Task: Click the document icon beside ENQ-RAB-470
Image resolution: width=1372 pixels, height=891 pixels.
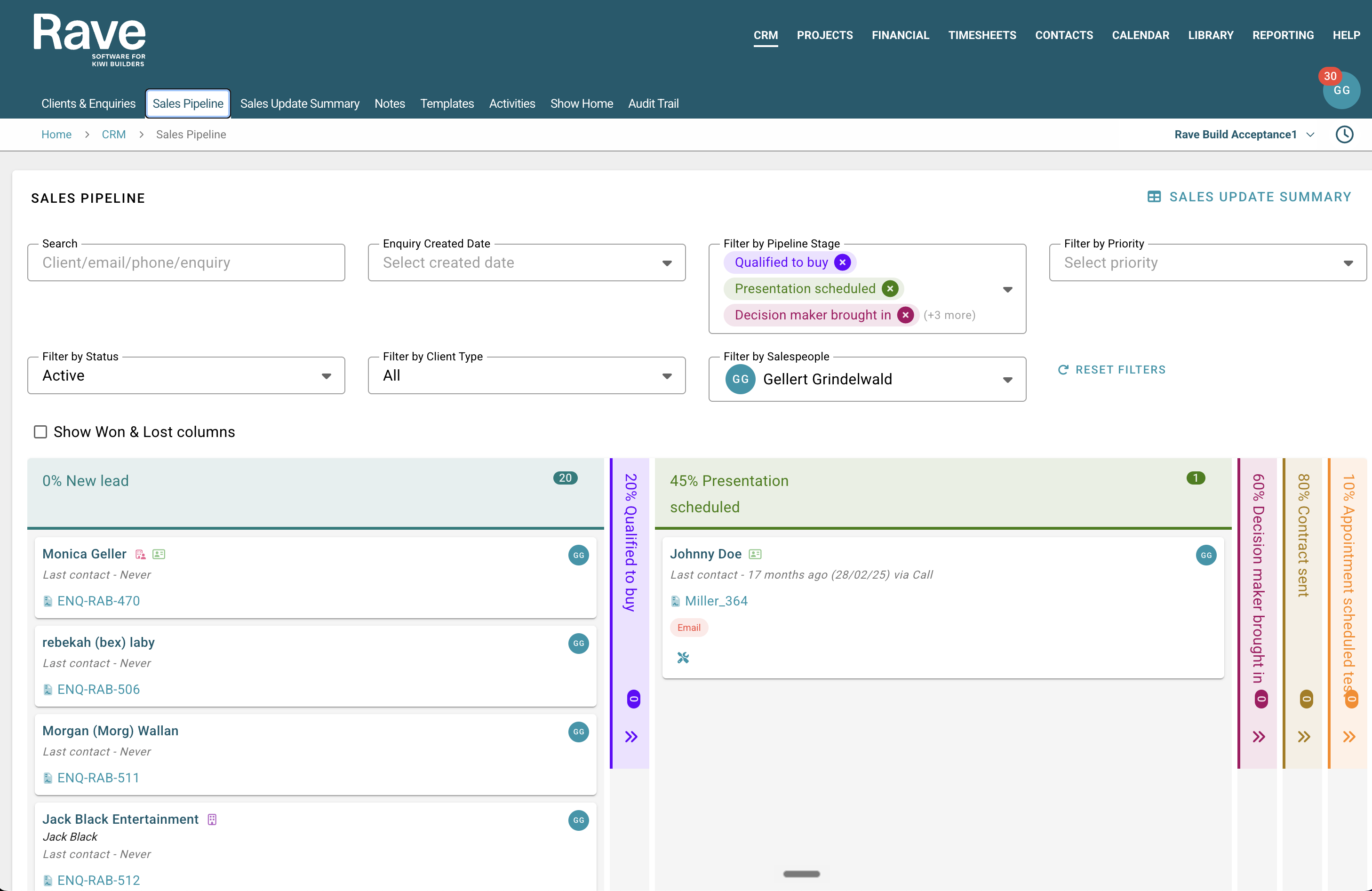Action: pyautogui.click(x=48, y=601)
